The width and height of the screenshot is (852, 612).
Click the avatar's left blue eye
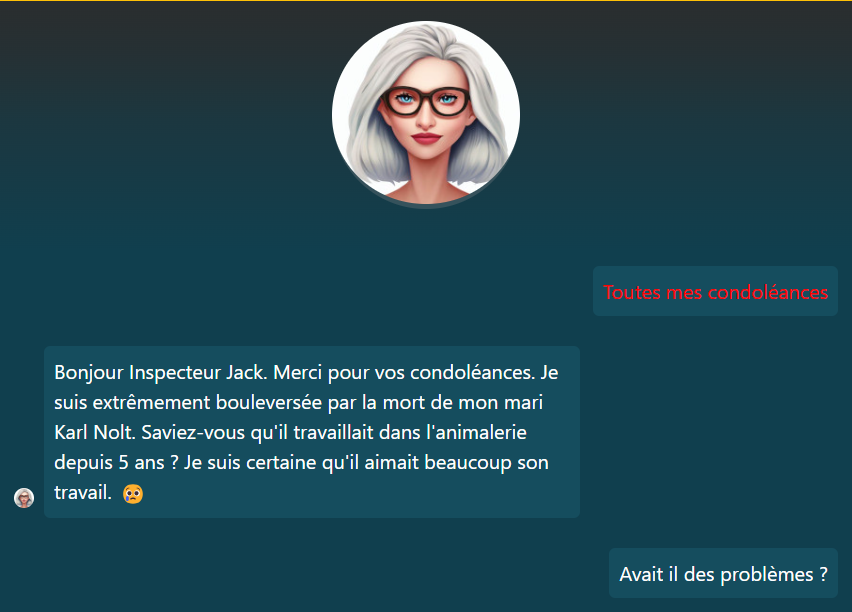coord(404,99)
